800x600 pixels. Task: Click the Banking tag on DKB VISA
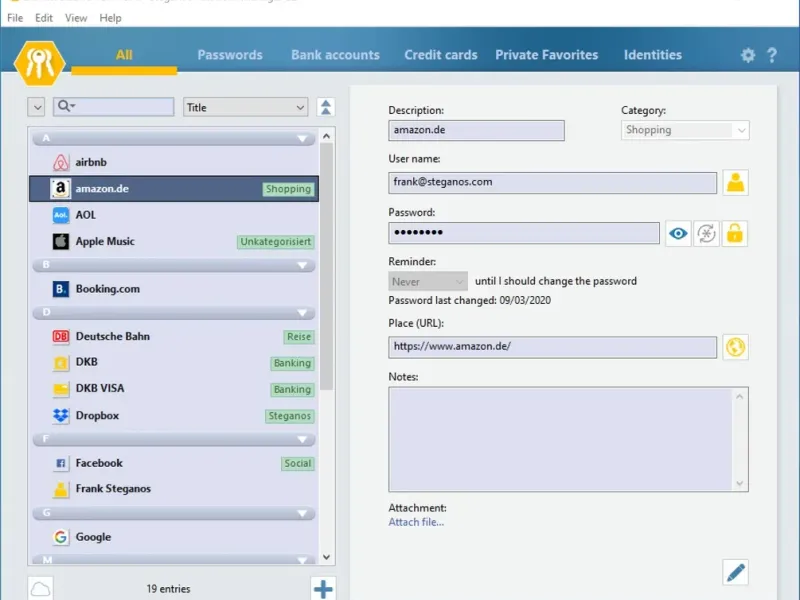point(292,390)
